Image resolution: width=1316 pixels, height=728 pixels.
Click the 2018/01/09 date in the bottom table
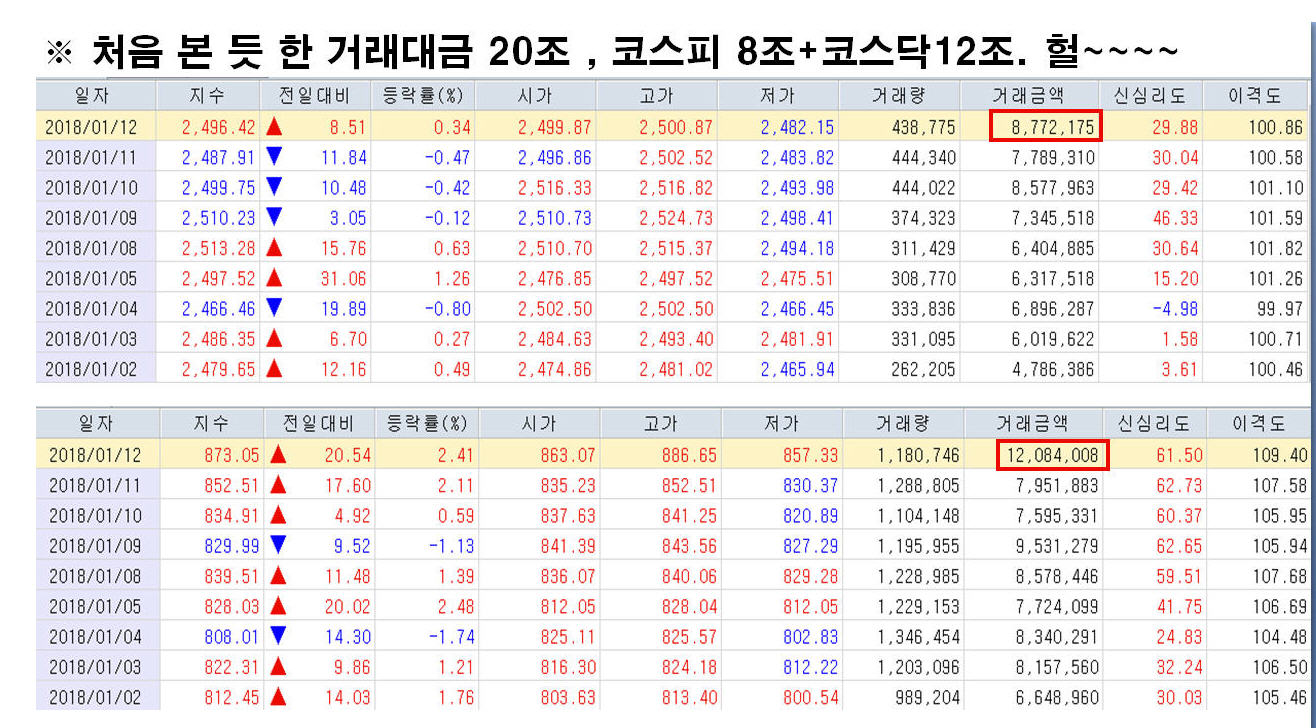[x=95, y=546]
